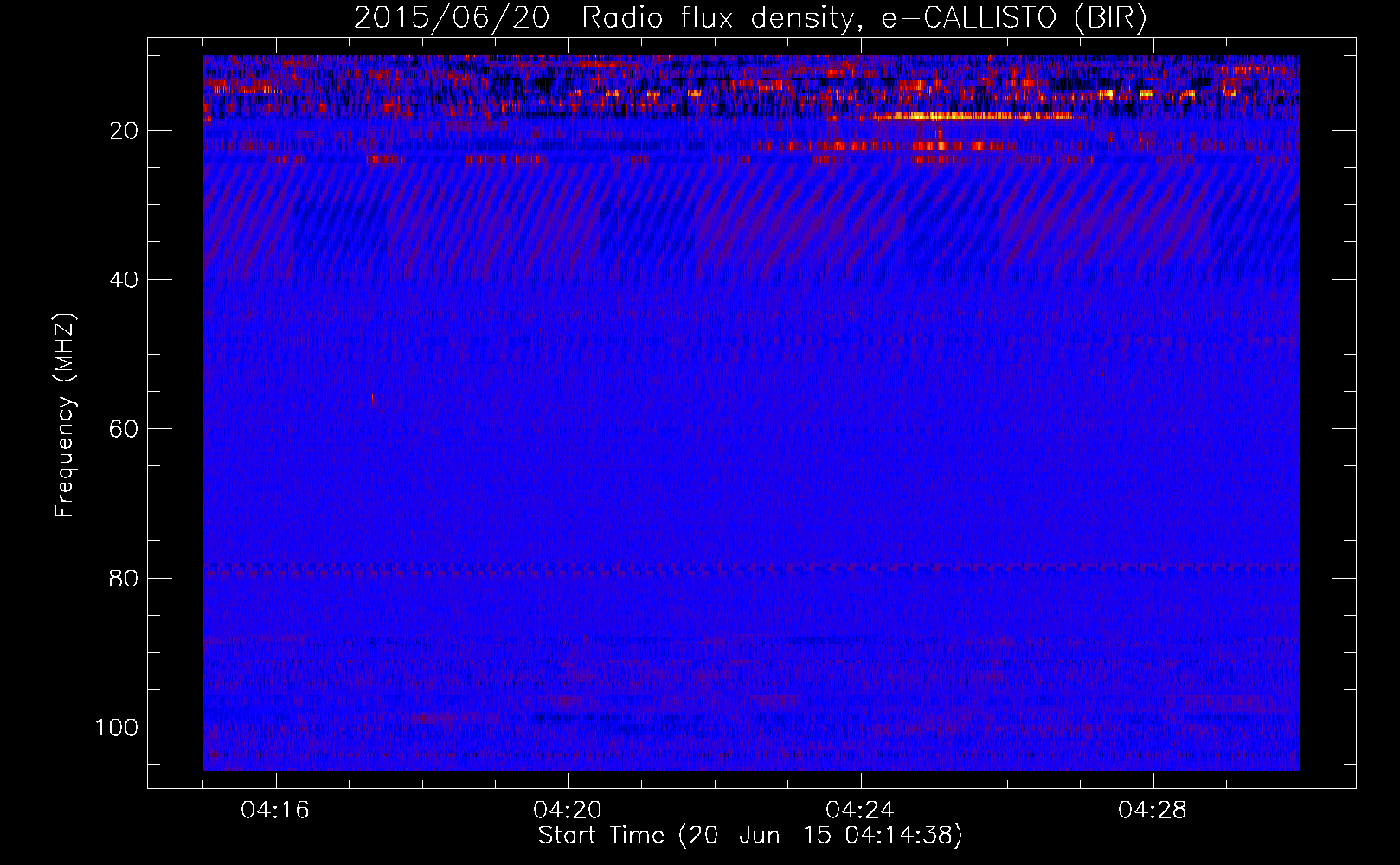This screenshot has height=865, width=1400.
Task: Click the 04:24 time tick label
Action: tap(860, 811)
